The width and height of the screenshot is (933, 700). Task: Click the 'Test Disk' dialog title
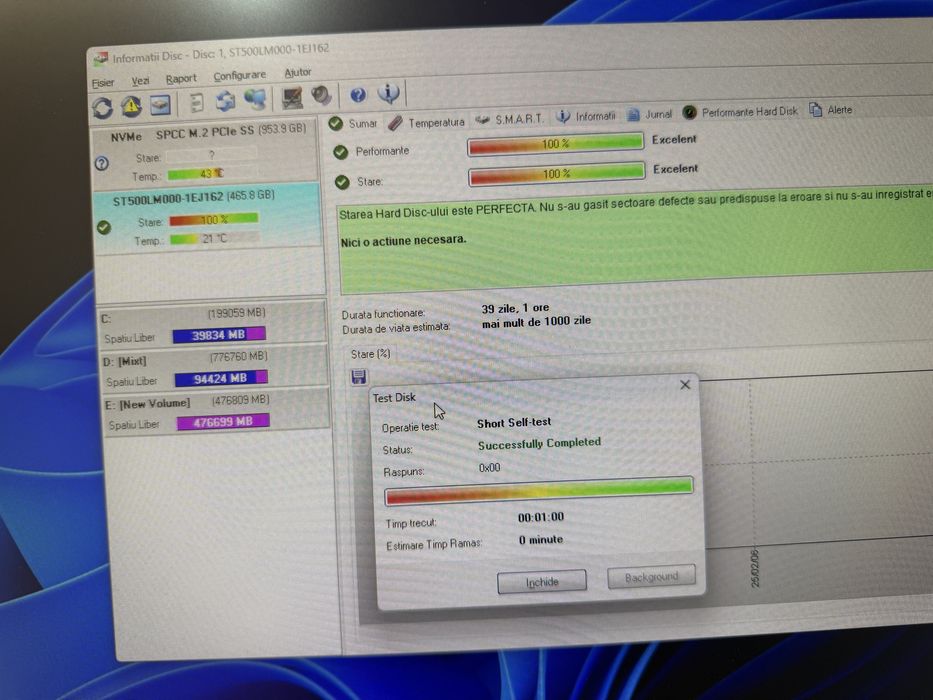click(x=394, y=398)
